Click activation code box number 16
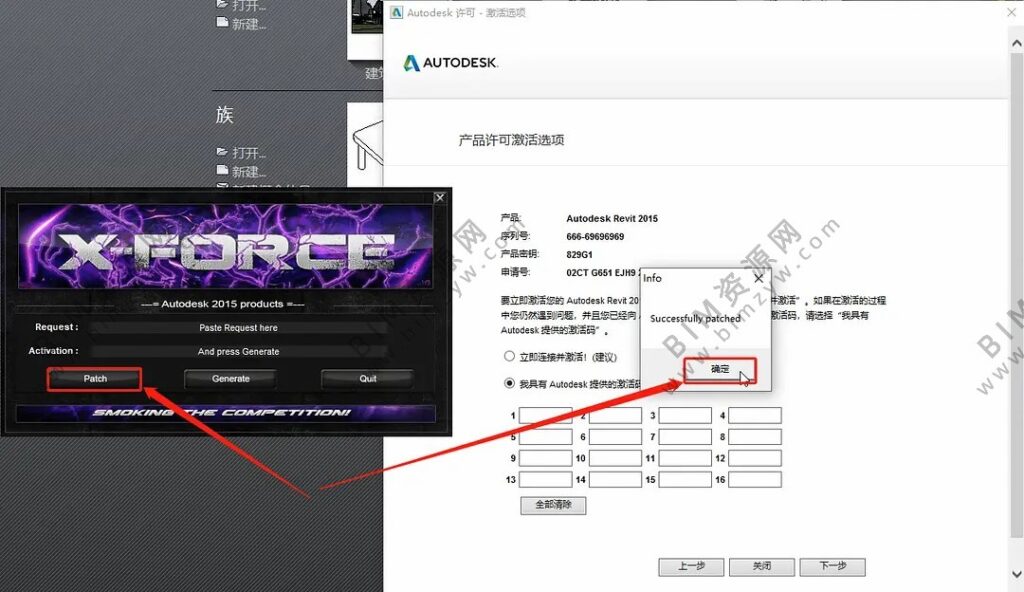The height and width of the screenshot is (592, 1024). 755,480
